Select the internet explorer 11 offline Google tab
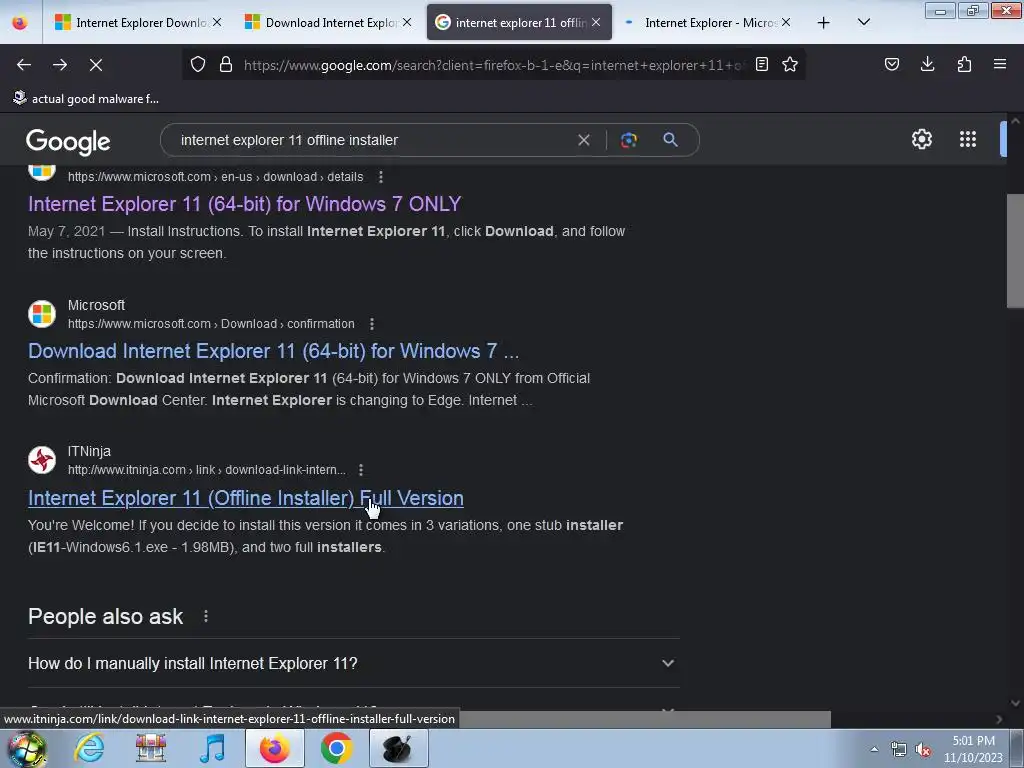This screenshot has width=1024, height=768. pos(519,22)
